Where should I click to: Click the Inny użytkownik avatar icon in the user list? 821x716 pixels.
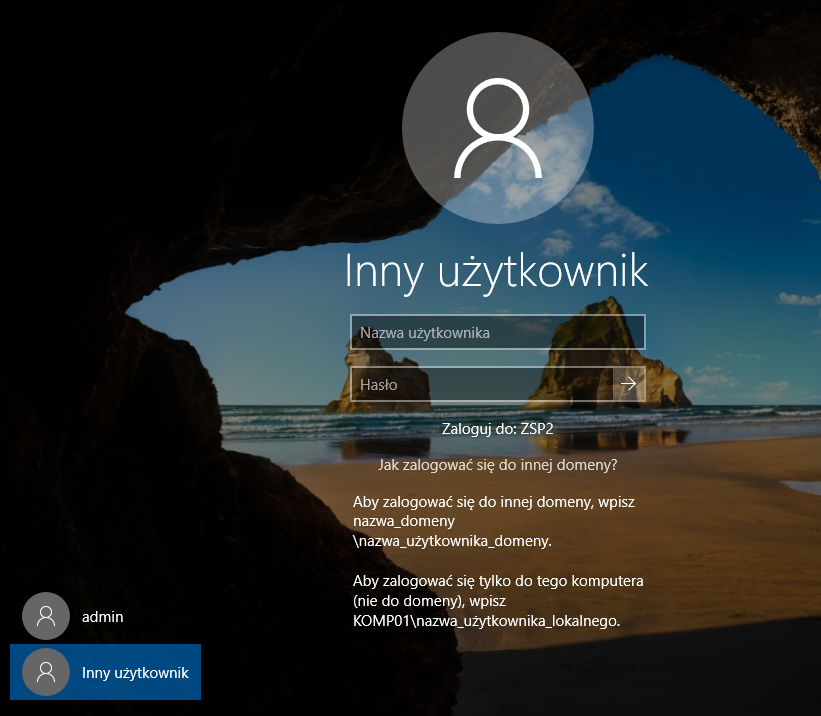click(x=46, y=673)
